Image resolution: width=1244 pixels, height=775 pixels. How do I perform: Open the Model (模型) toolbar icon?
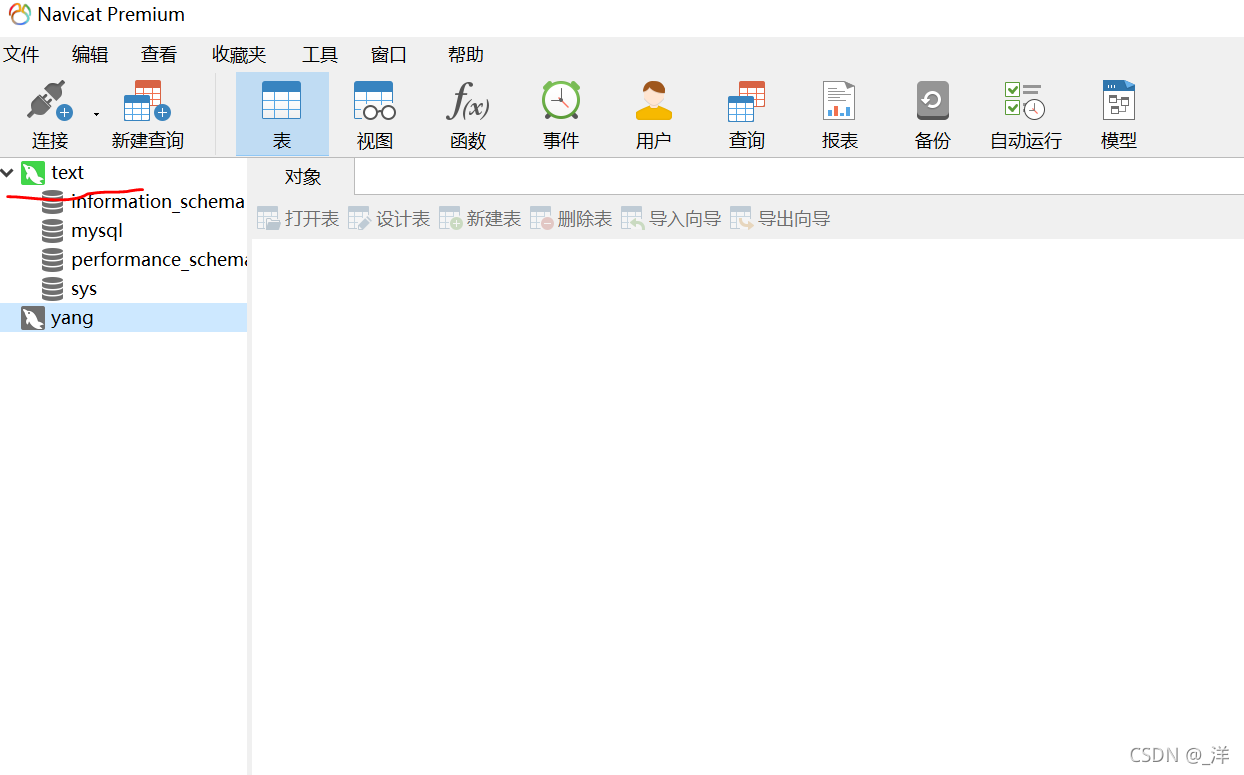click(1119, 101)
